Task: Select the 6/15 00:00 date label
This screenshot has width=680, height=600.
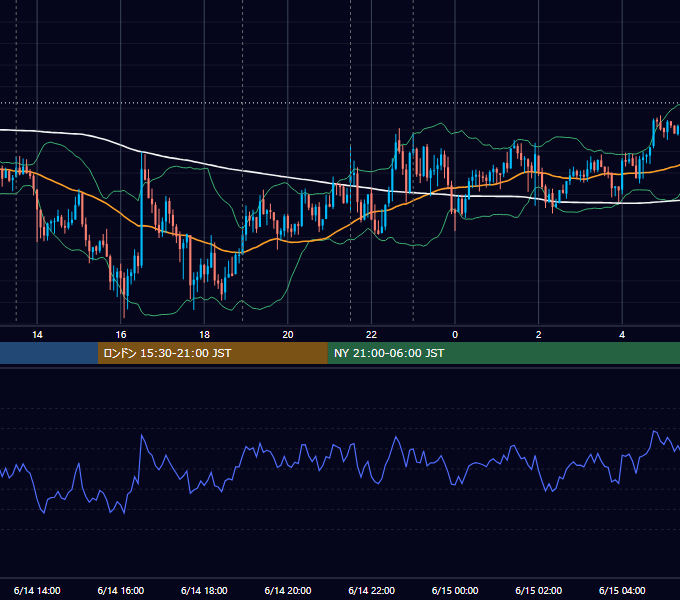Action: pyautogui.click(x=455, y=590)
